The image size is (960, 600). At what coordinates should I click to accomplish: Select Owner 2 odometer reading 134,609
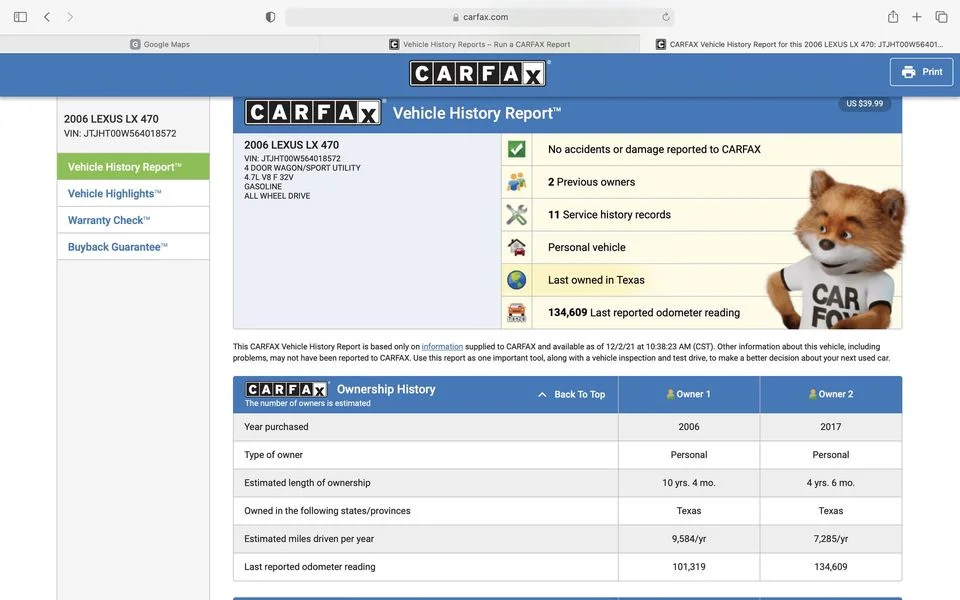[x=831, y=567]
